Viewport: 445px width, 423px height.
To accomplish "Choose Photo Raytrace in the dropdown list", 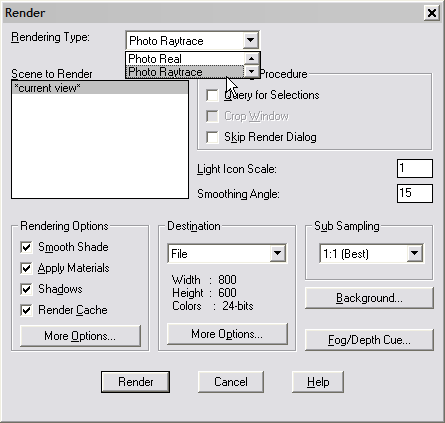I will click(185, 72).
